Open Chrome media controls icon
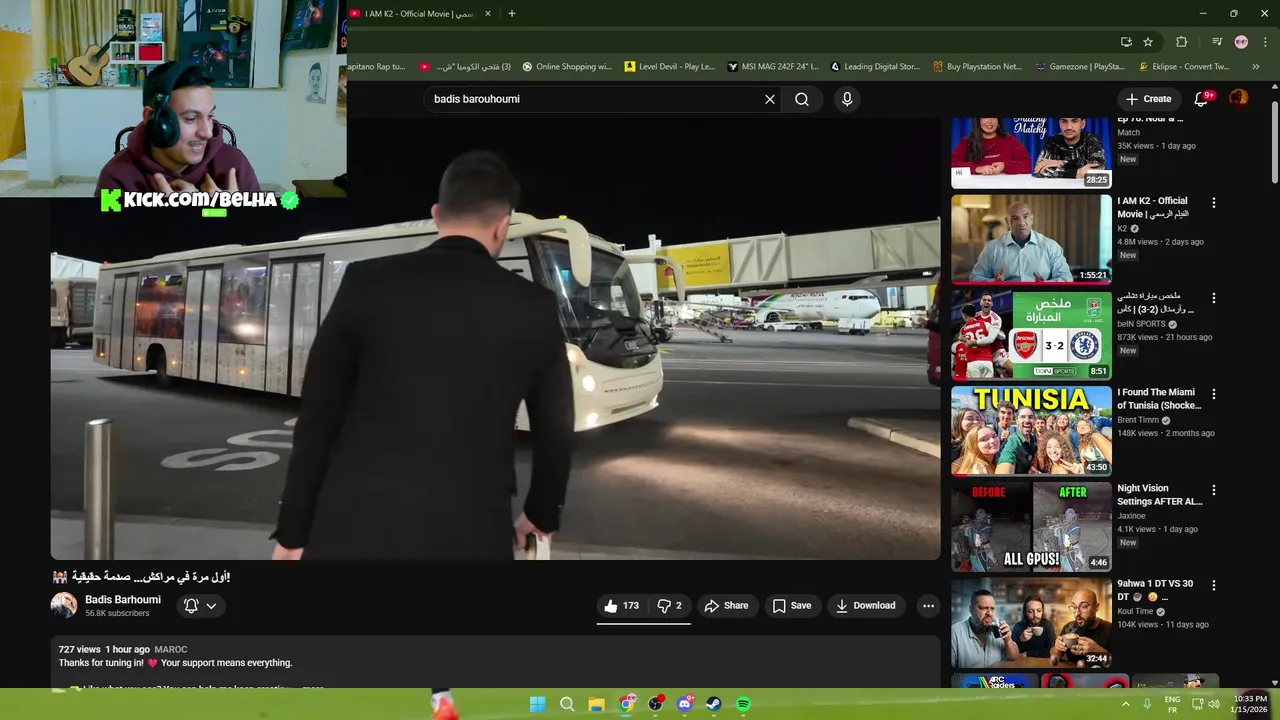The width and height of the screenshot is (1280, 720). (x=1216, y=42)
